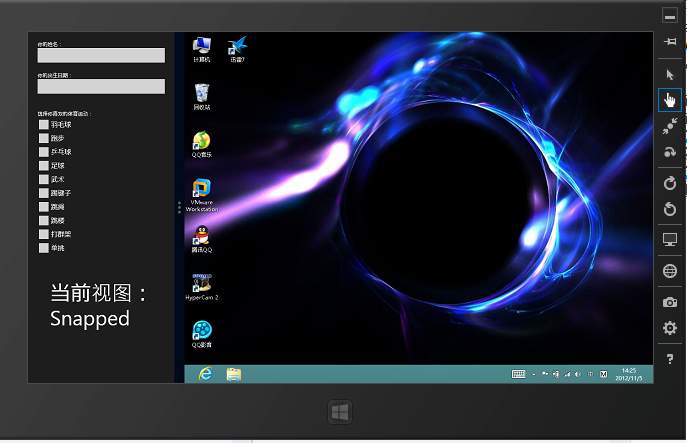Select the 腾讯QQ penguin desktop icon
Viewport: 687px width, 443px height.
[202, 239]
